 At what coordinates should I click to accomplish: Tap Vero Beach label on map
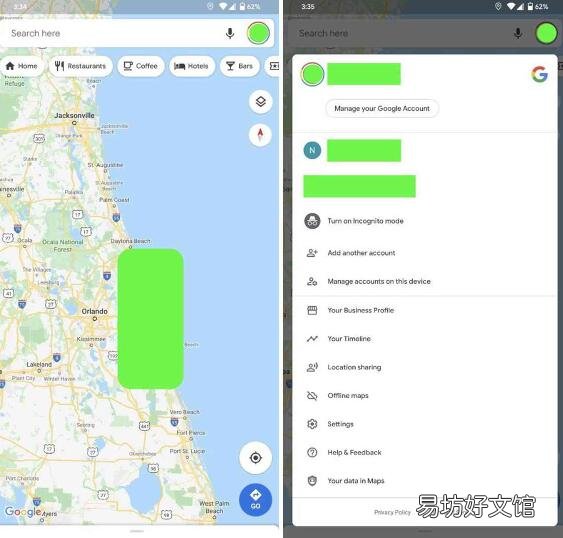point(185,412)
